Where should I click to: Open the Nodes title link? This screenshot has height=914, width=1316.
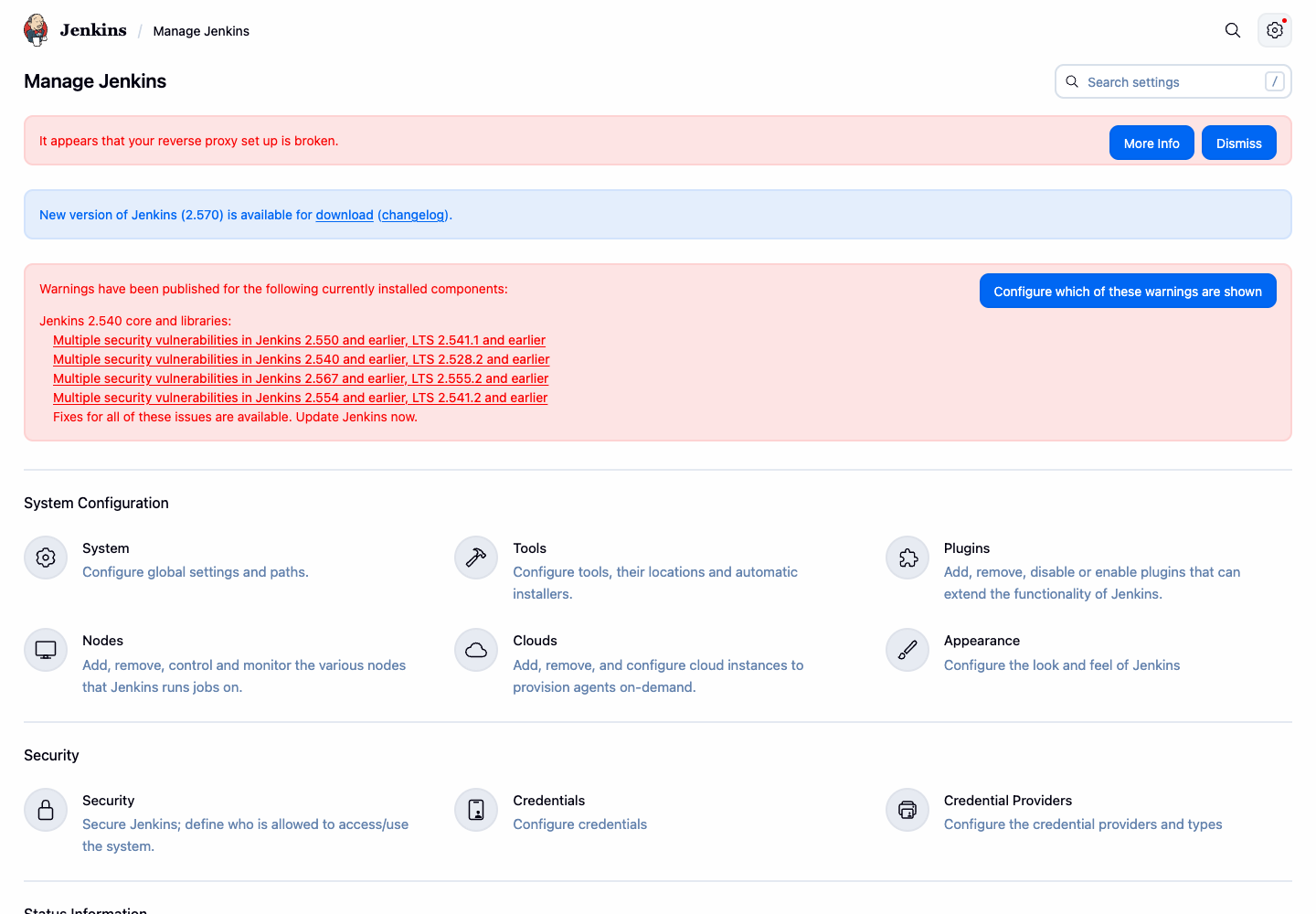(102, 641)
